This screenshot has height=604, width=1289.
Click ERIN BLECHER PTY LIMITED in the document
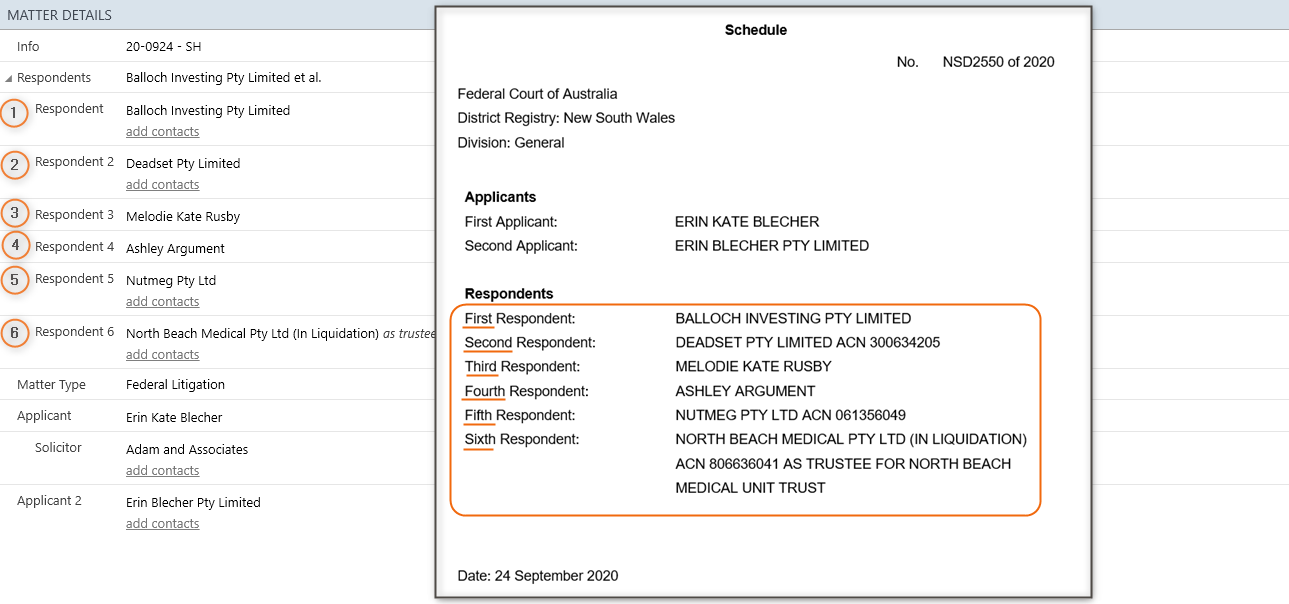click(772, 246)
